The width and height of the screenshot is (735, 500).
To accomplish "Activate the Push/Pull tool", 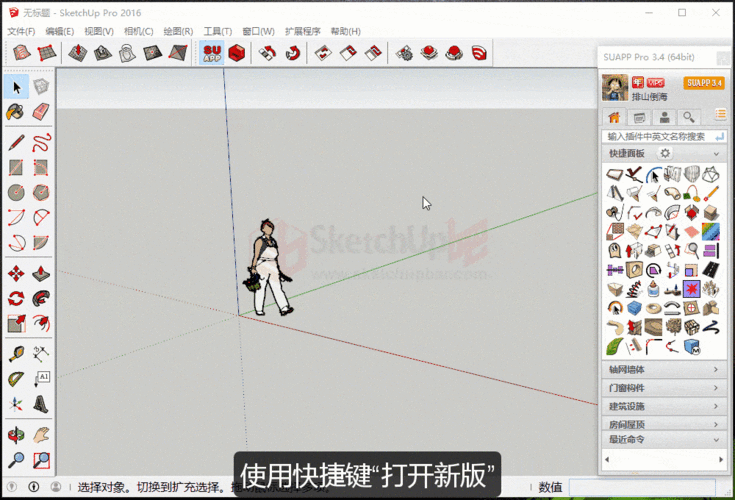I will [x=41, y=273].
